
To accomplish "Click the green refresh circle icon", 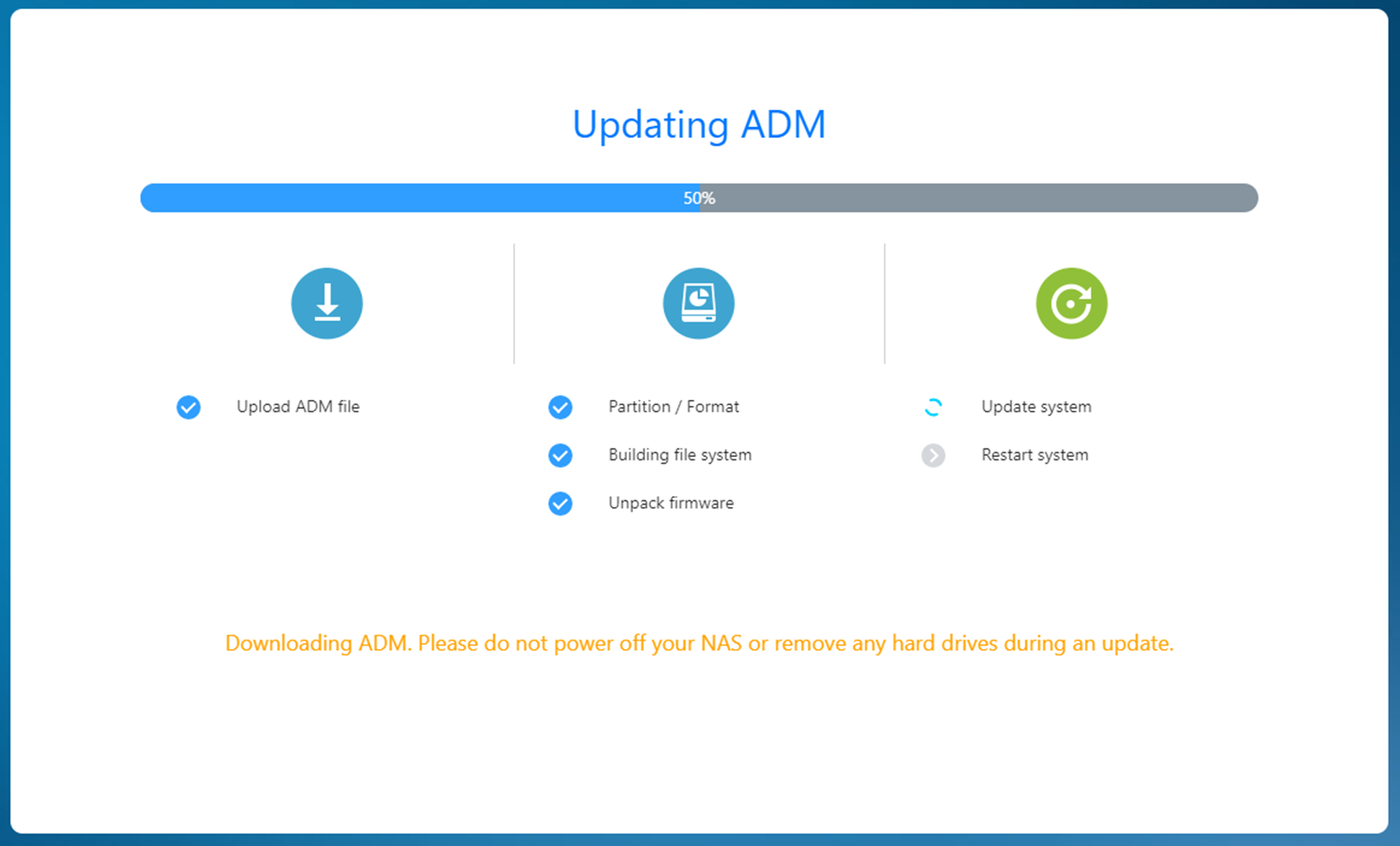I will [1071, 303].
